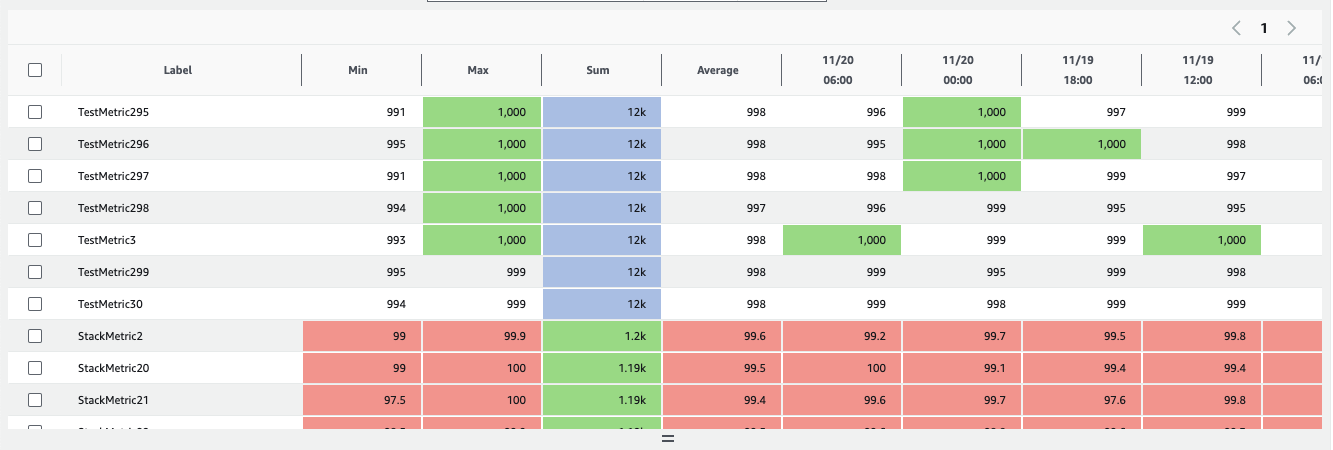Image resolution: width=1333 pixels, height=450 pixels.
Task: Sort table by Min column header
Action: (358, 70)
